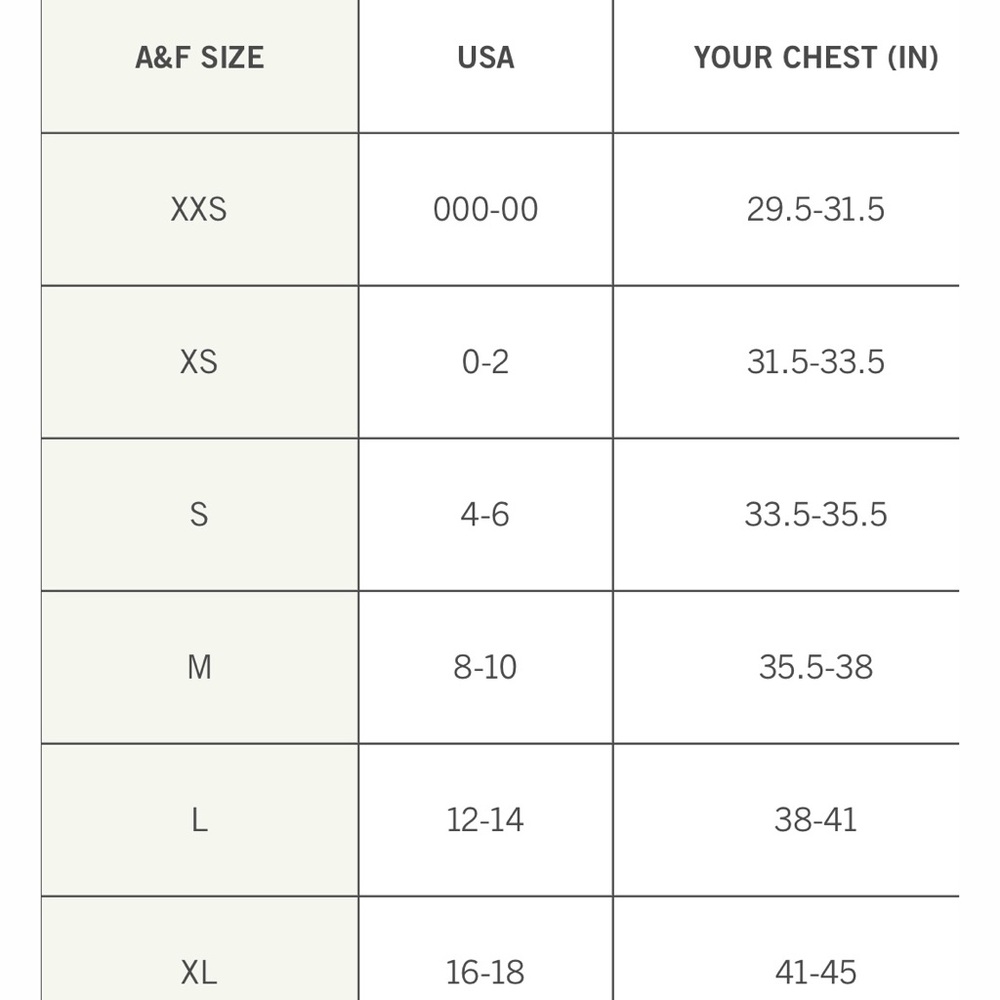Image resolution: width=1000 pixels, height=1000 pixels.
Task: Select chest measurement 35.5-38
Action: pos(816,667)
